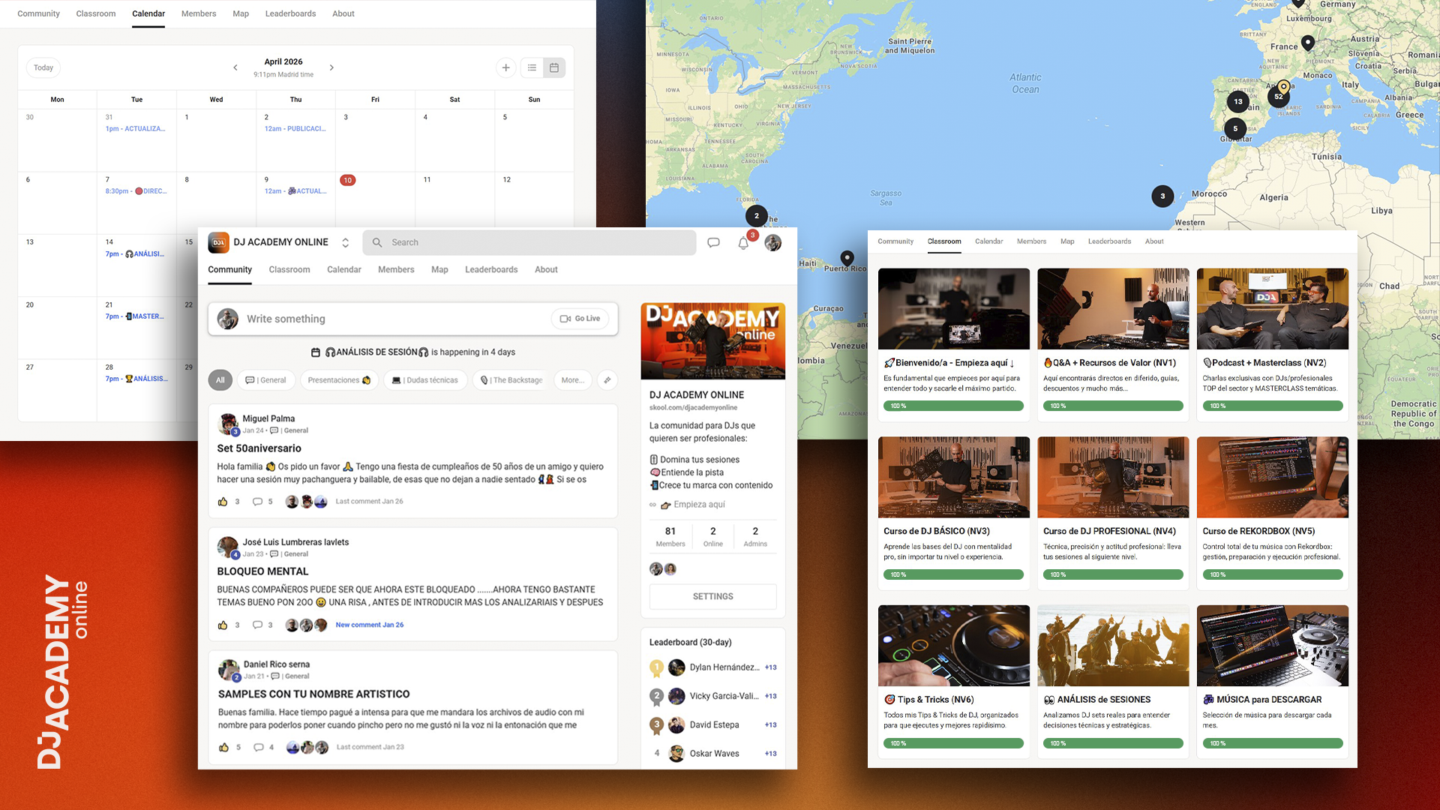Like the SAMPLES CON TU NOMBRE ARTISTICO post
Viewport: 1440px width, 810px height.
(223, 747)
